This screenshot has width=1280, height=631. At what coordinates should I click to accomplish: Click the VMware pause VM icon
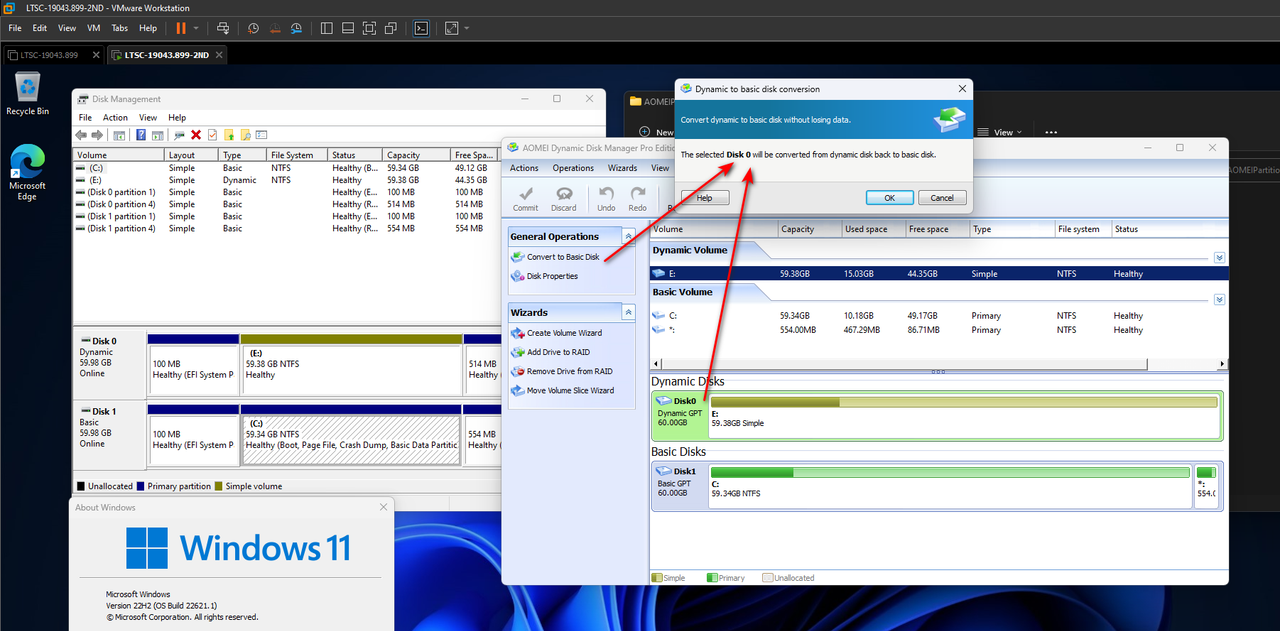[180, 28]
